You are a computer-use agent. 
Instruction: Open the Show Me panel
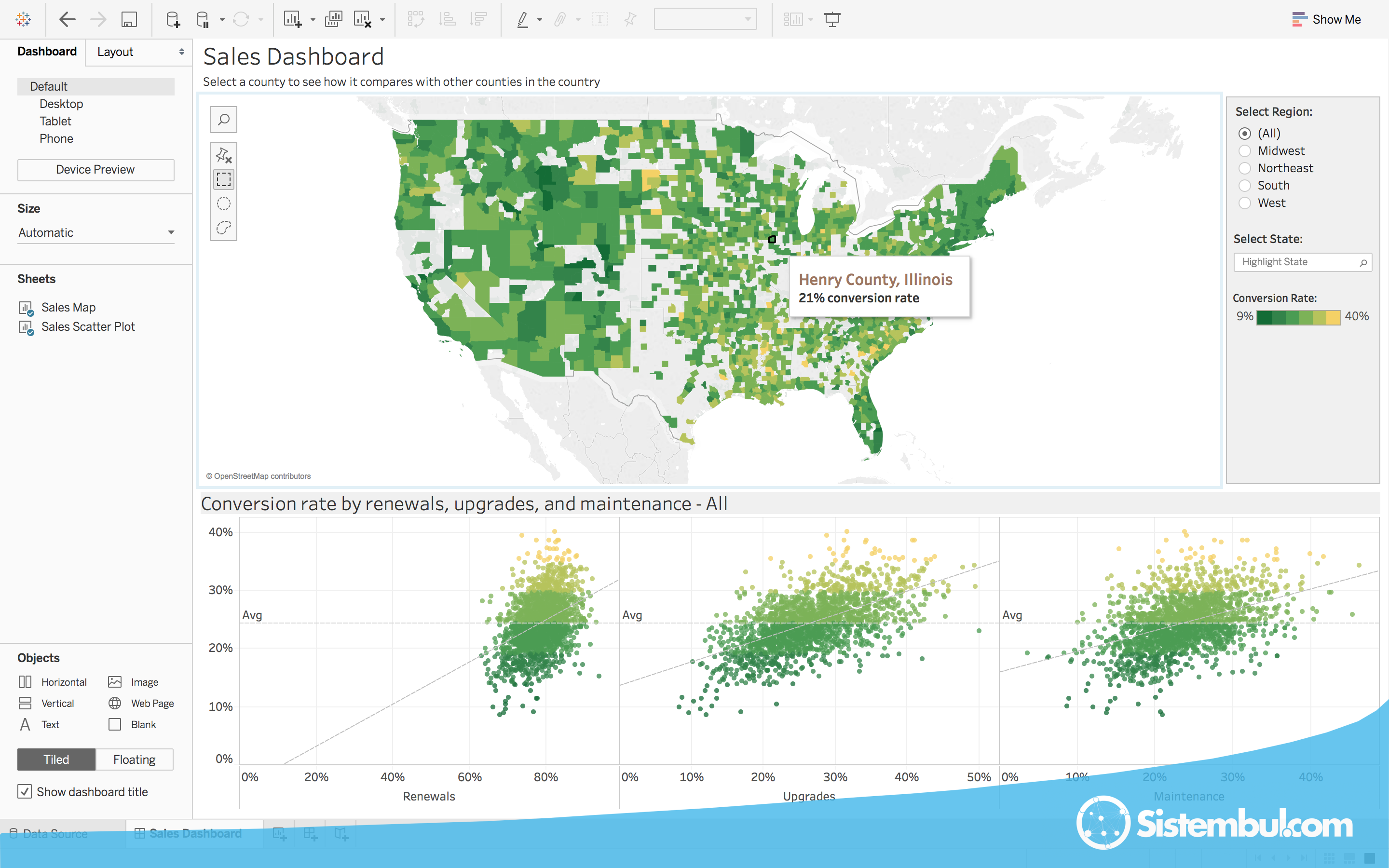pyautogui.click(x=1326, y=19)
